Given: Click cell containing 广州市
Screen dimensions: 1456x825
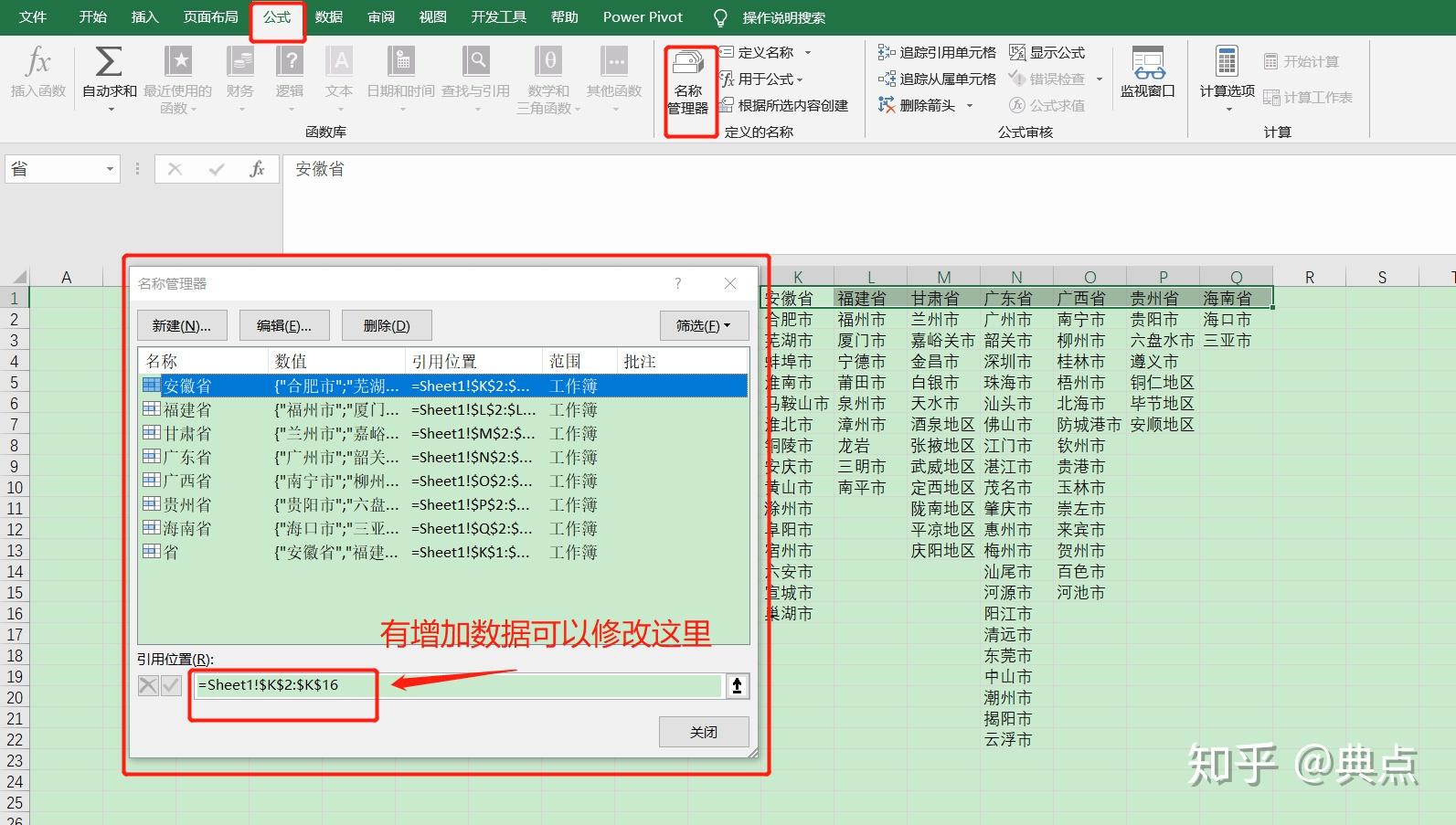Looking at the screenshot, I should pyautogui.click(x=1016, y=320).
